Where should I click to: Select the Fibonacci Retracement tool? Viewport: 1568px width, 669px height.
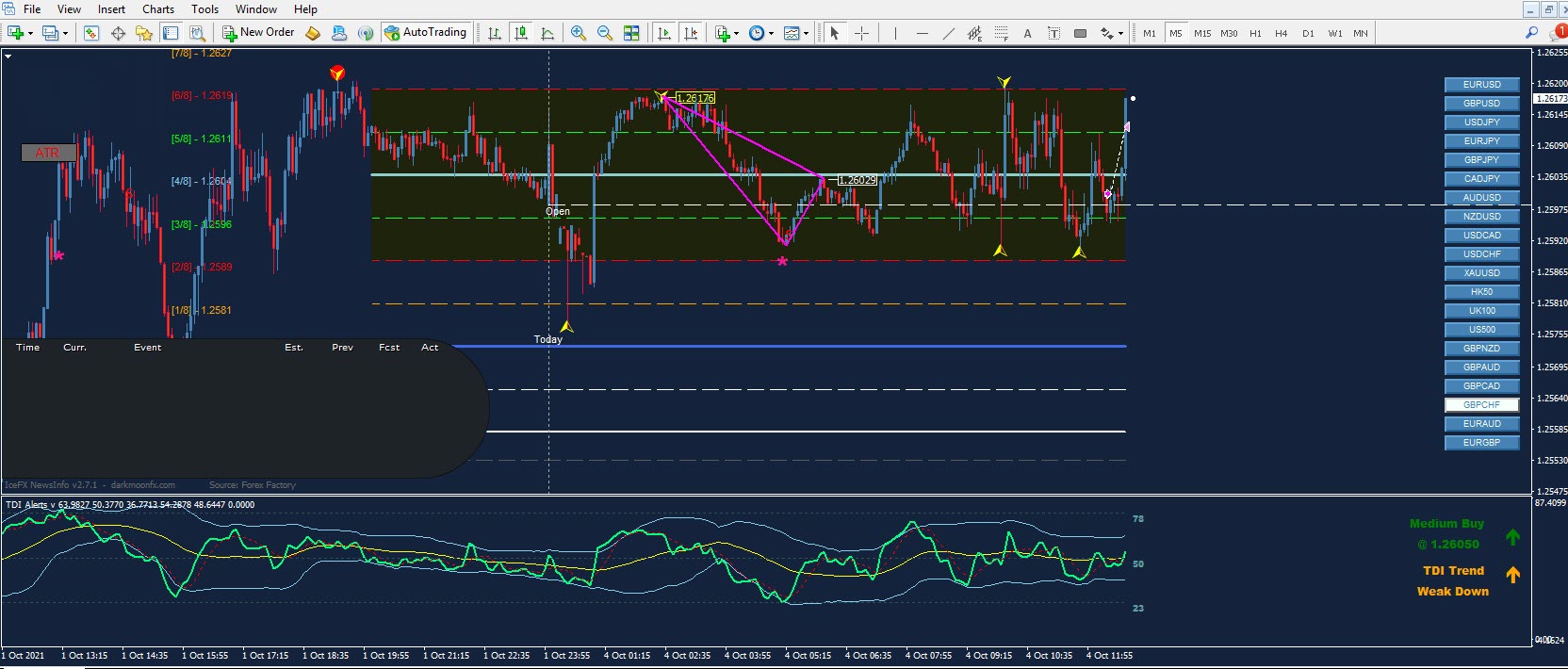pyautogui.click(x=1001, y=33)
